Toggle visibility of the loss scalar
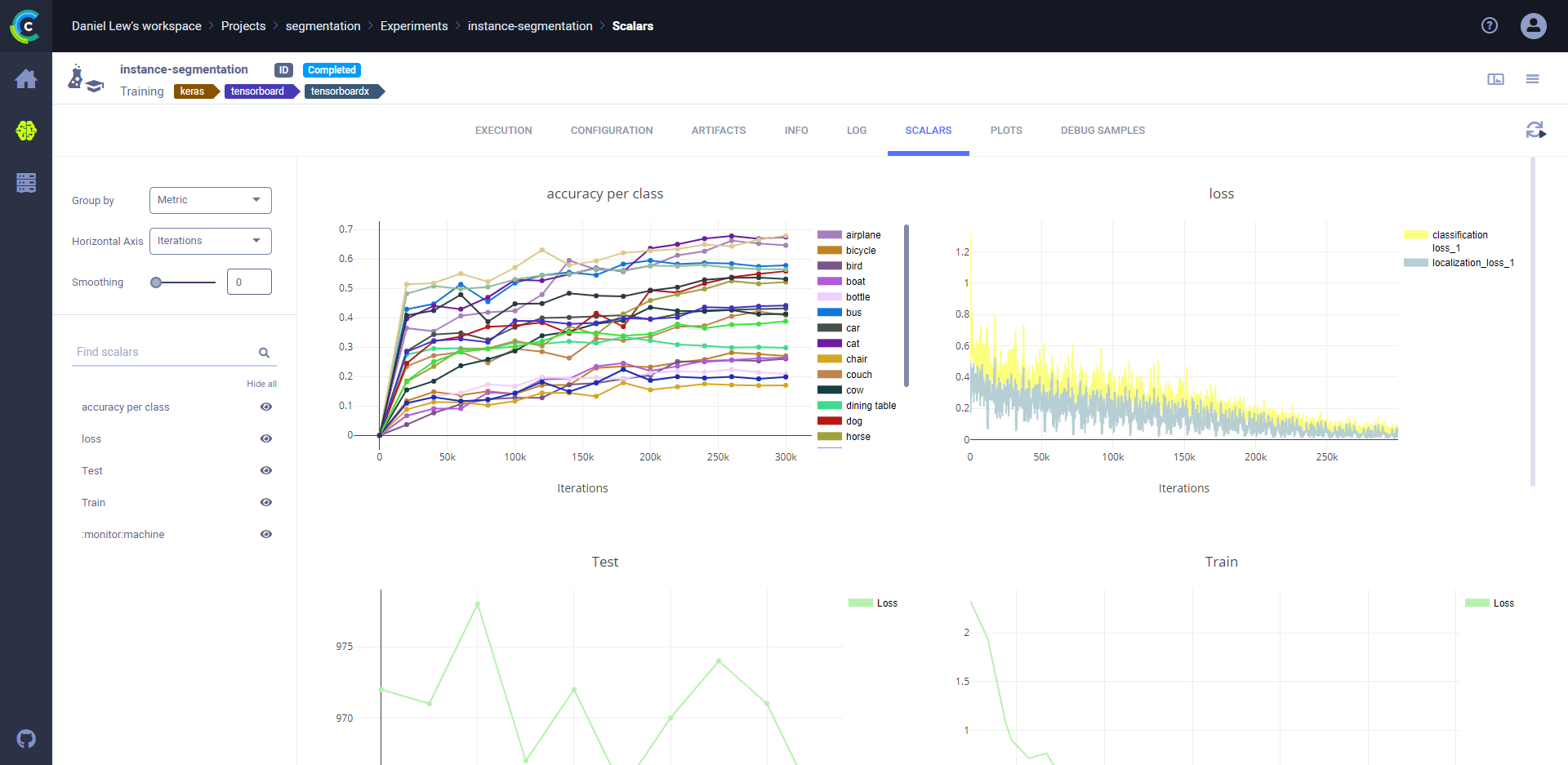 point(265,438)
